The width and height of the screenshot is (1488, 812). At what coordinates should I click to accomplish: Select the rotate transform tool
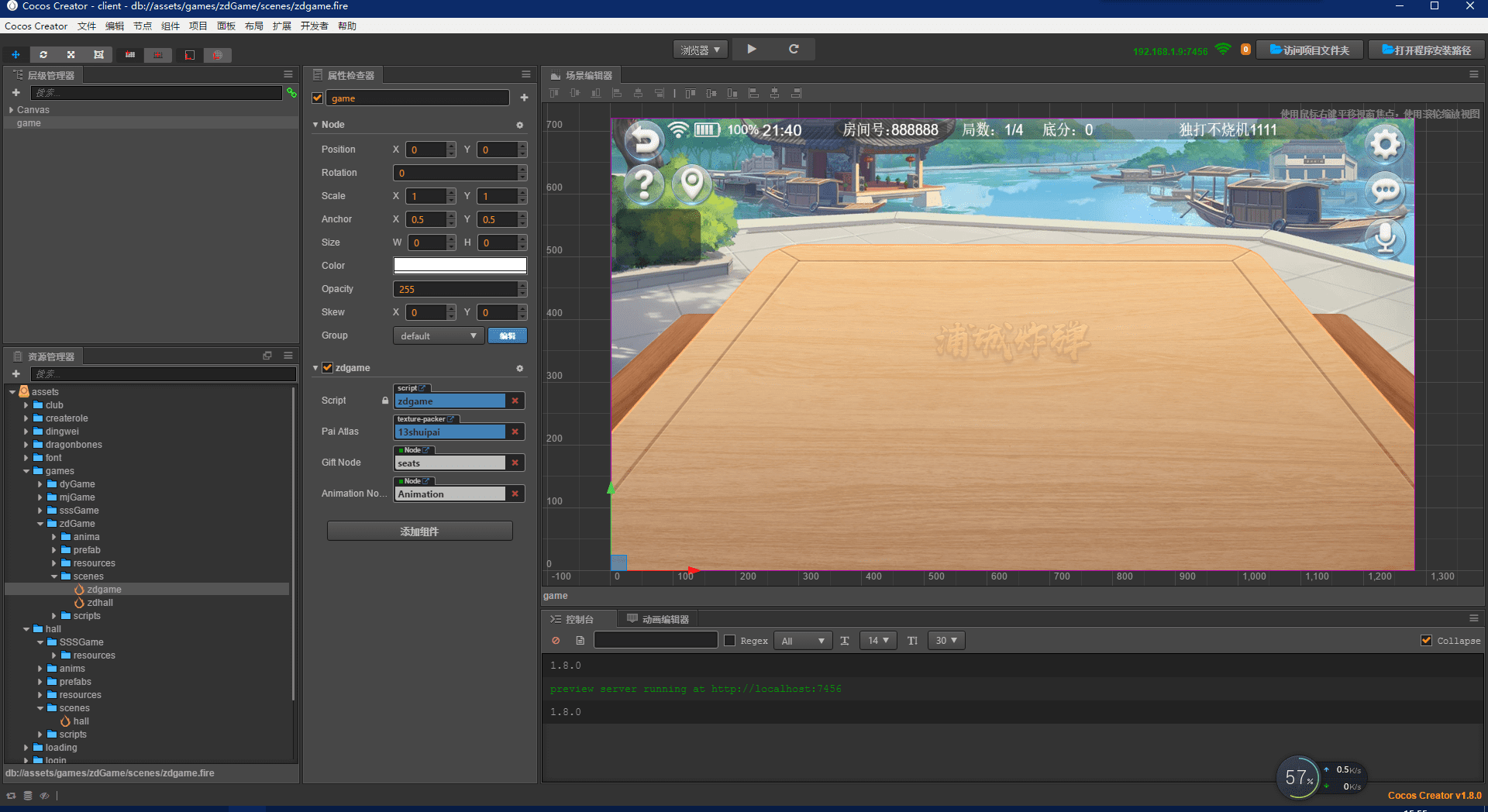tap(43, 55)
